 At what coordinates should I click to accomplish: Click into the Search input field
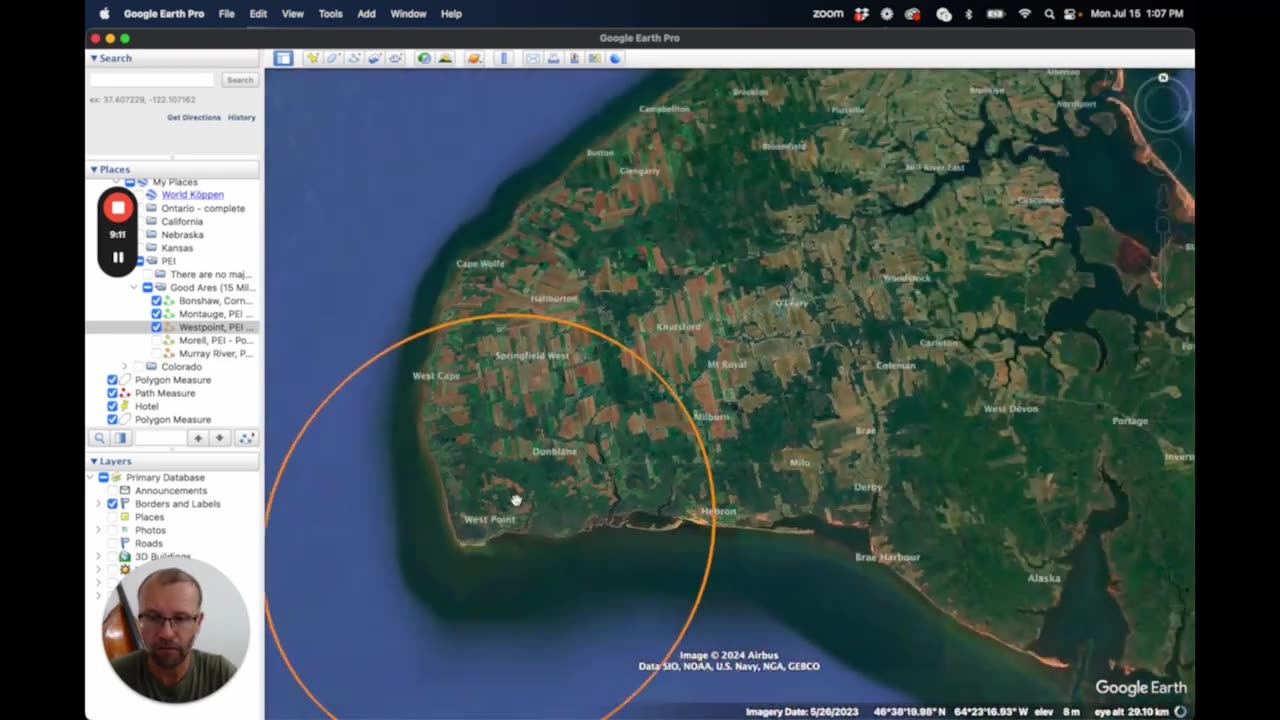tap(152, 80)
